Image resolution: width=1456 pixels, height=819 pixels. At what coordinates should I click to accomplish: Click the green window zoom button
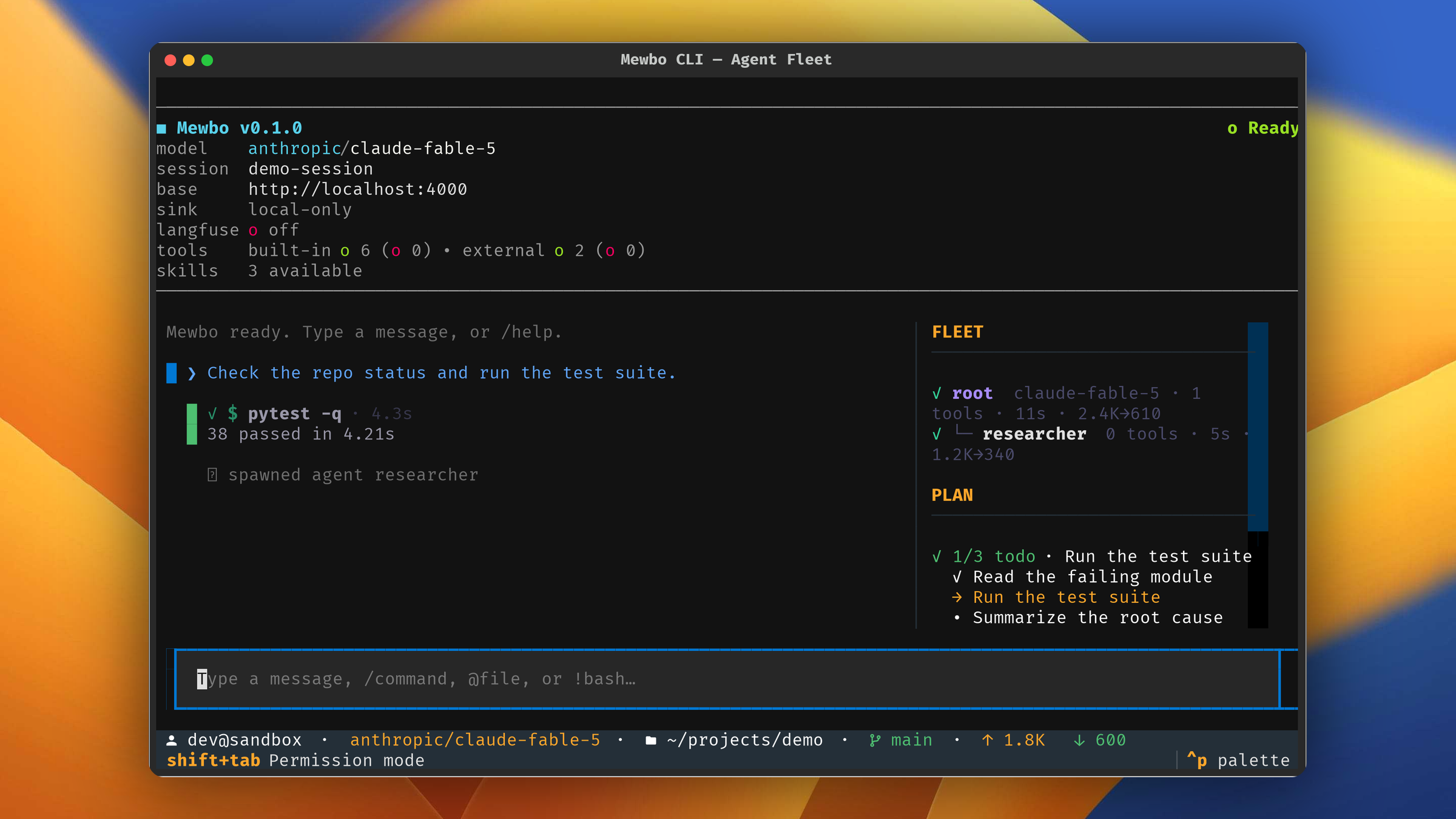coord(207,60)
